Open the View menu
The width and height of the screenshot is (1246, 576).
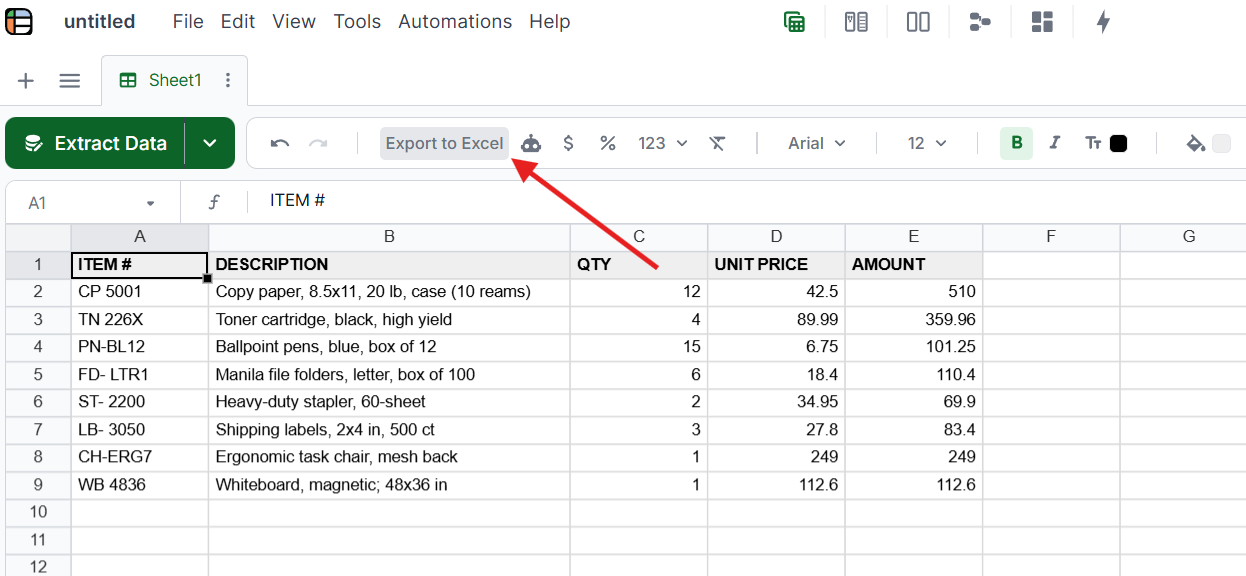294,21
